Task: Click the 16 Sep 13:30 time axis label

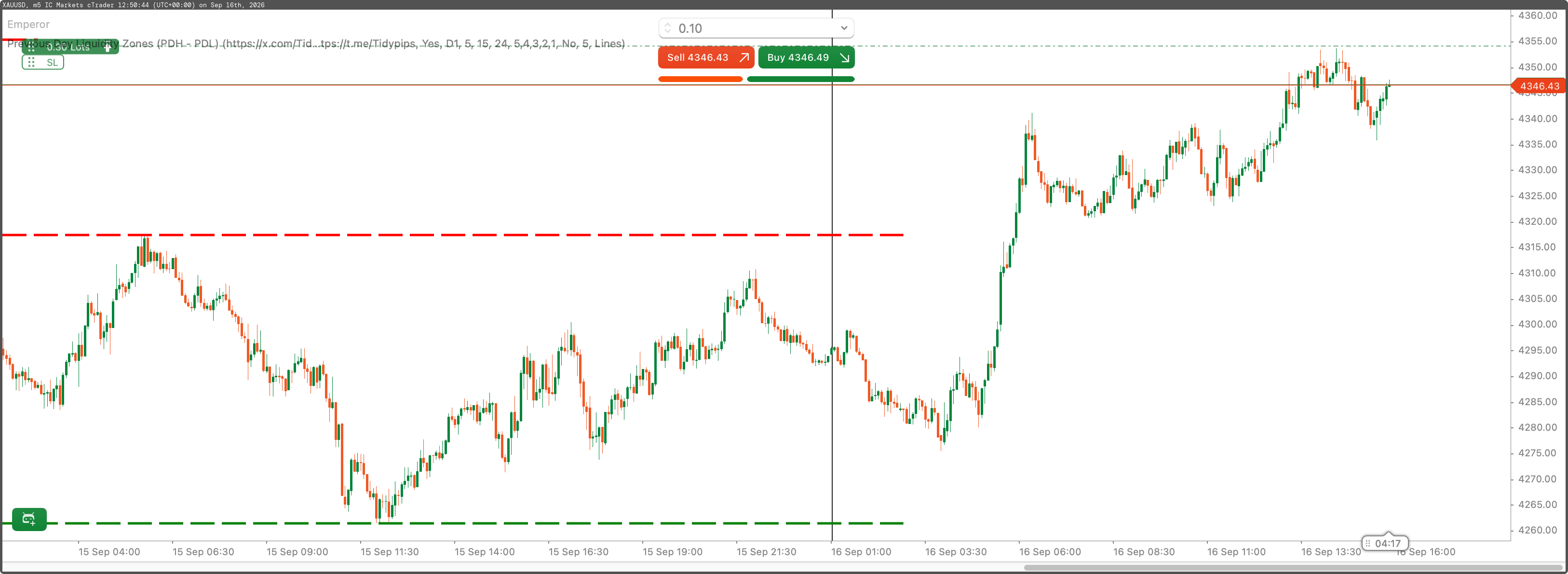Action: [x=1331, y=551]
